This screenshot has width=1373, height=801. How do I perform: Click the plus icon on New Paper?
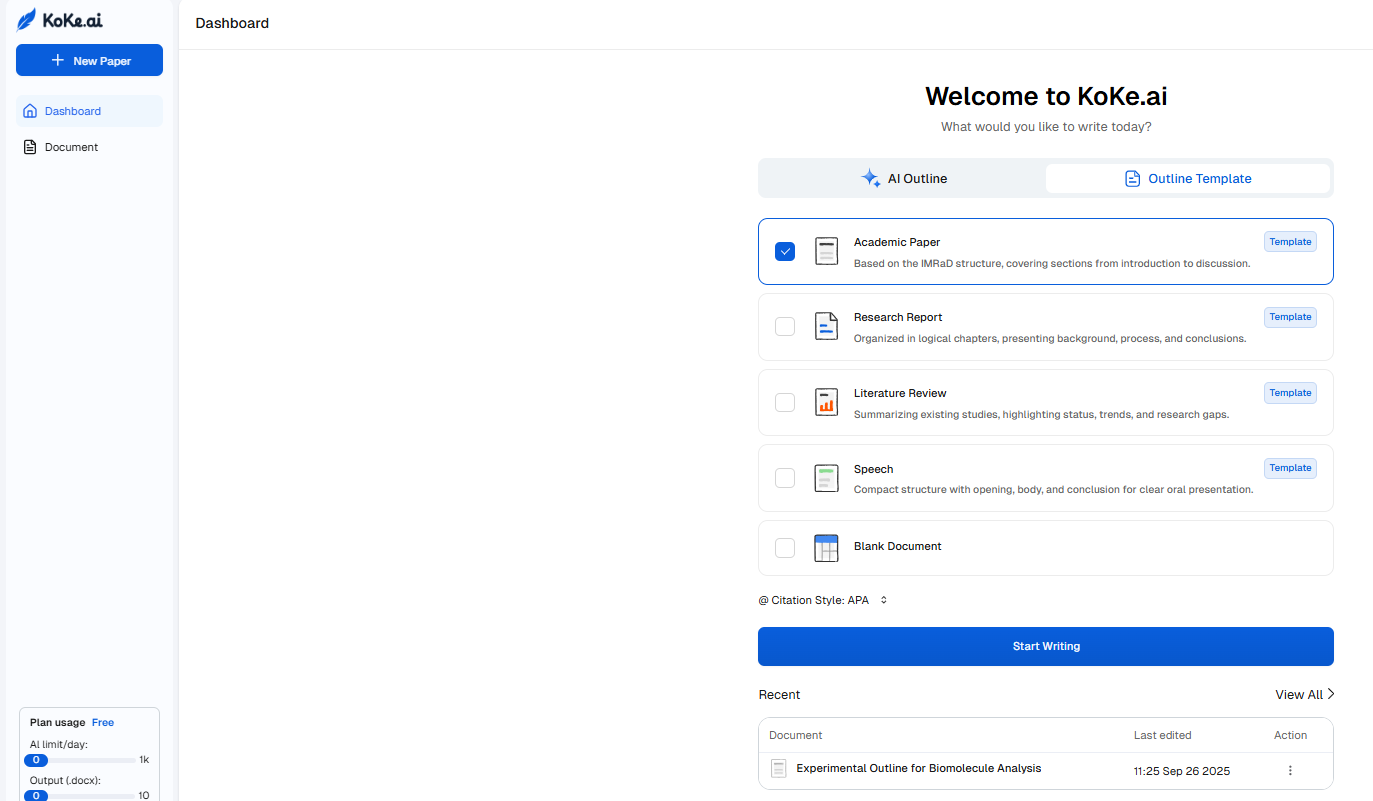[x=58, y=60]
